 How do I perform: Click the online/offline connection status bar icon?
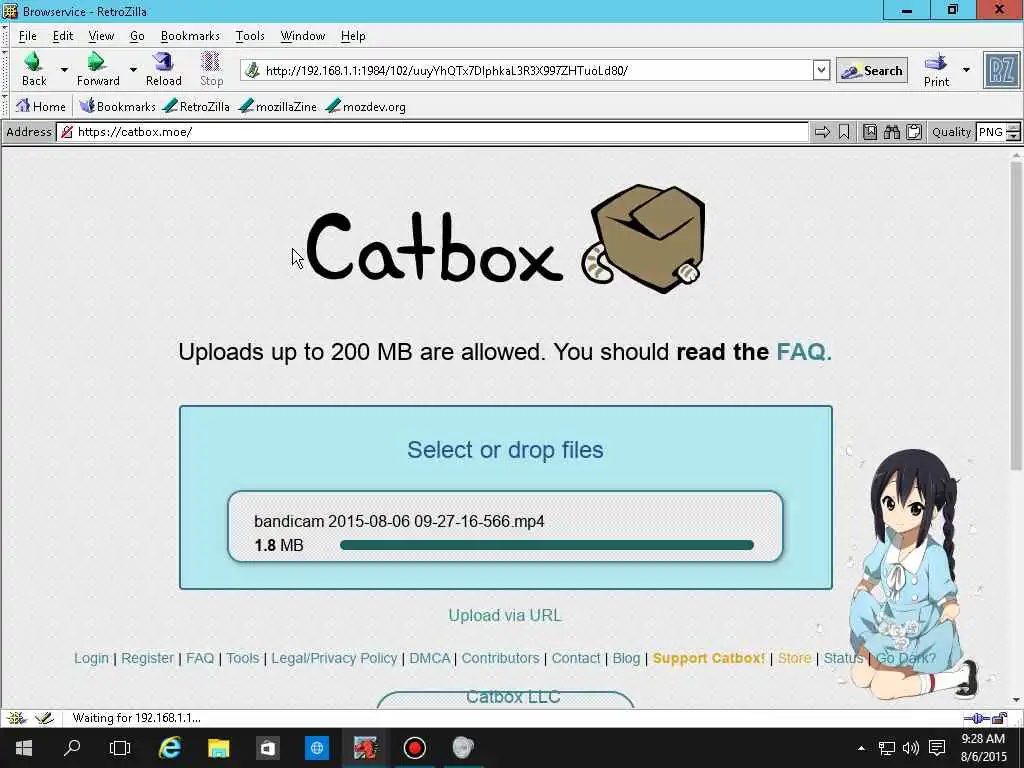[977, 718]
